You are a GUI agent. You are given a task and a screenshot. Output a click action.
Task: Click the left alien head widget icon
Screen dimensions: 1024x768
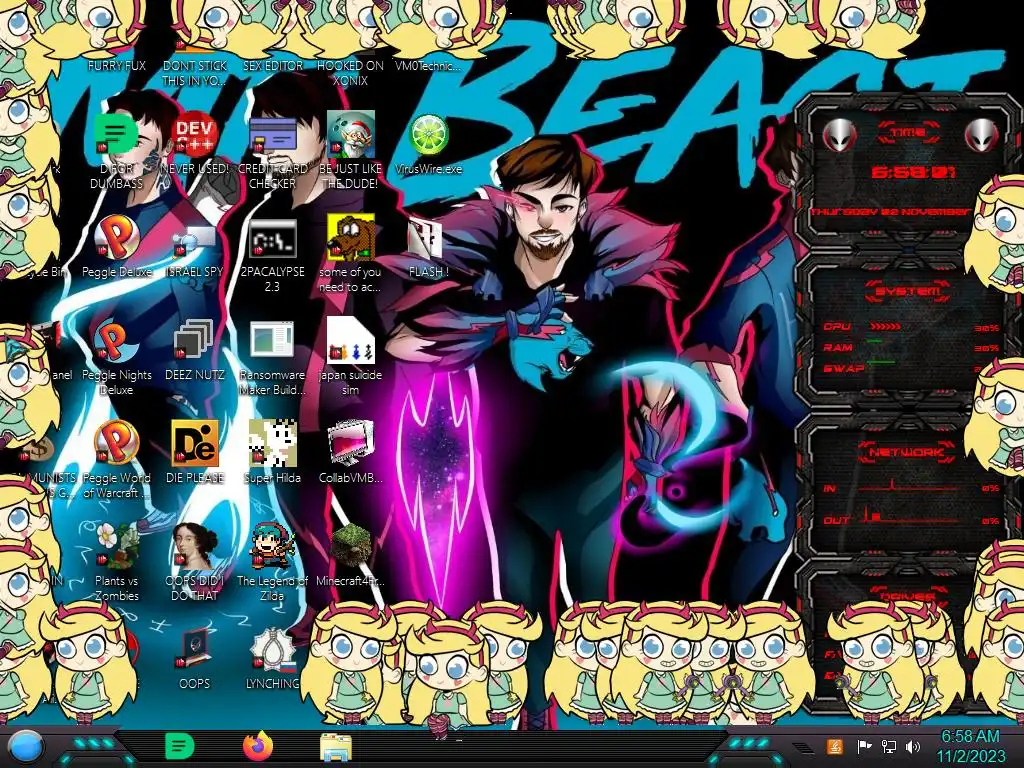(x=839, y=135)
